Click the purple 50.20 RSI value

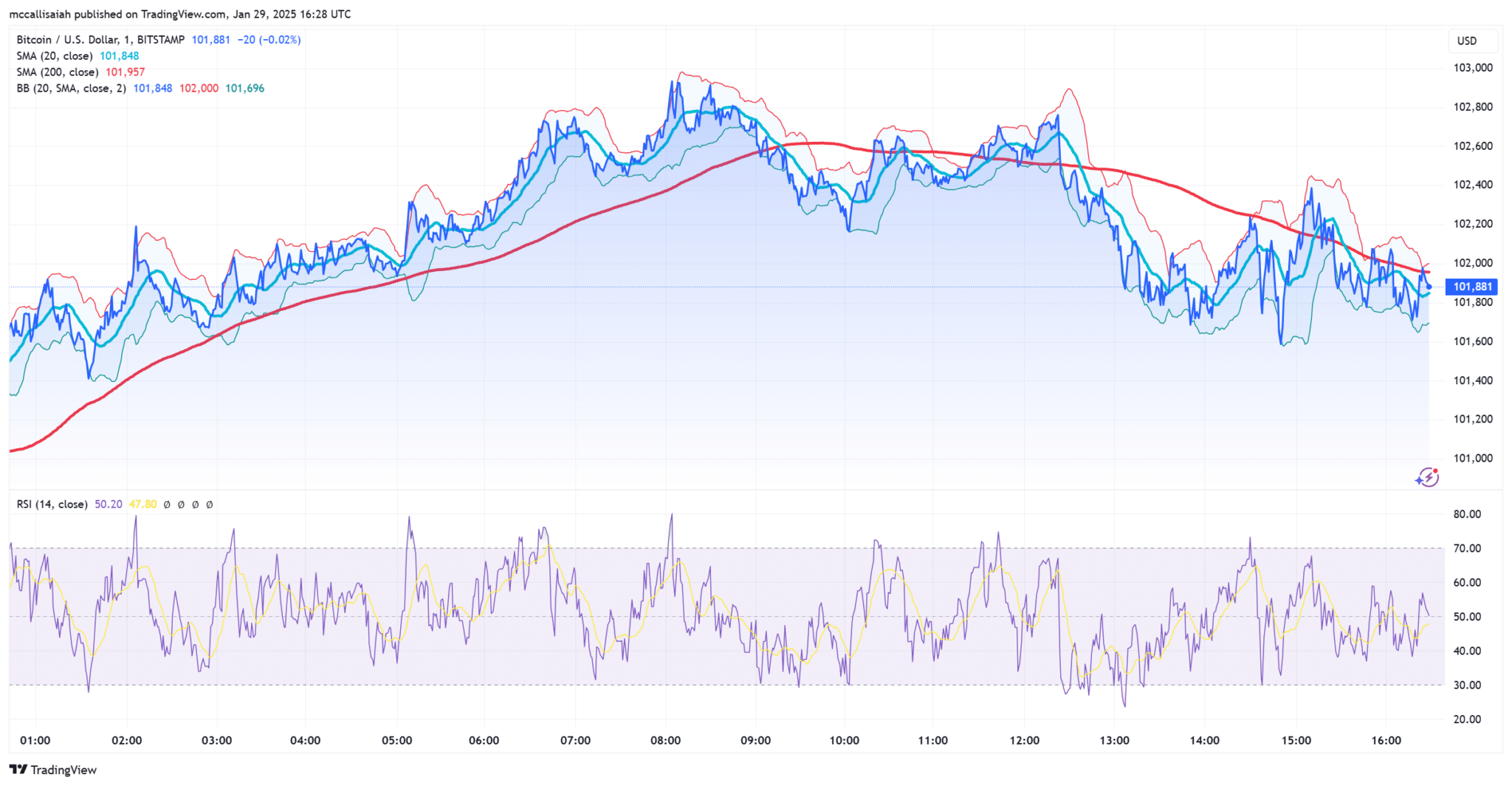coord(109,505)
